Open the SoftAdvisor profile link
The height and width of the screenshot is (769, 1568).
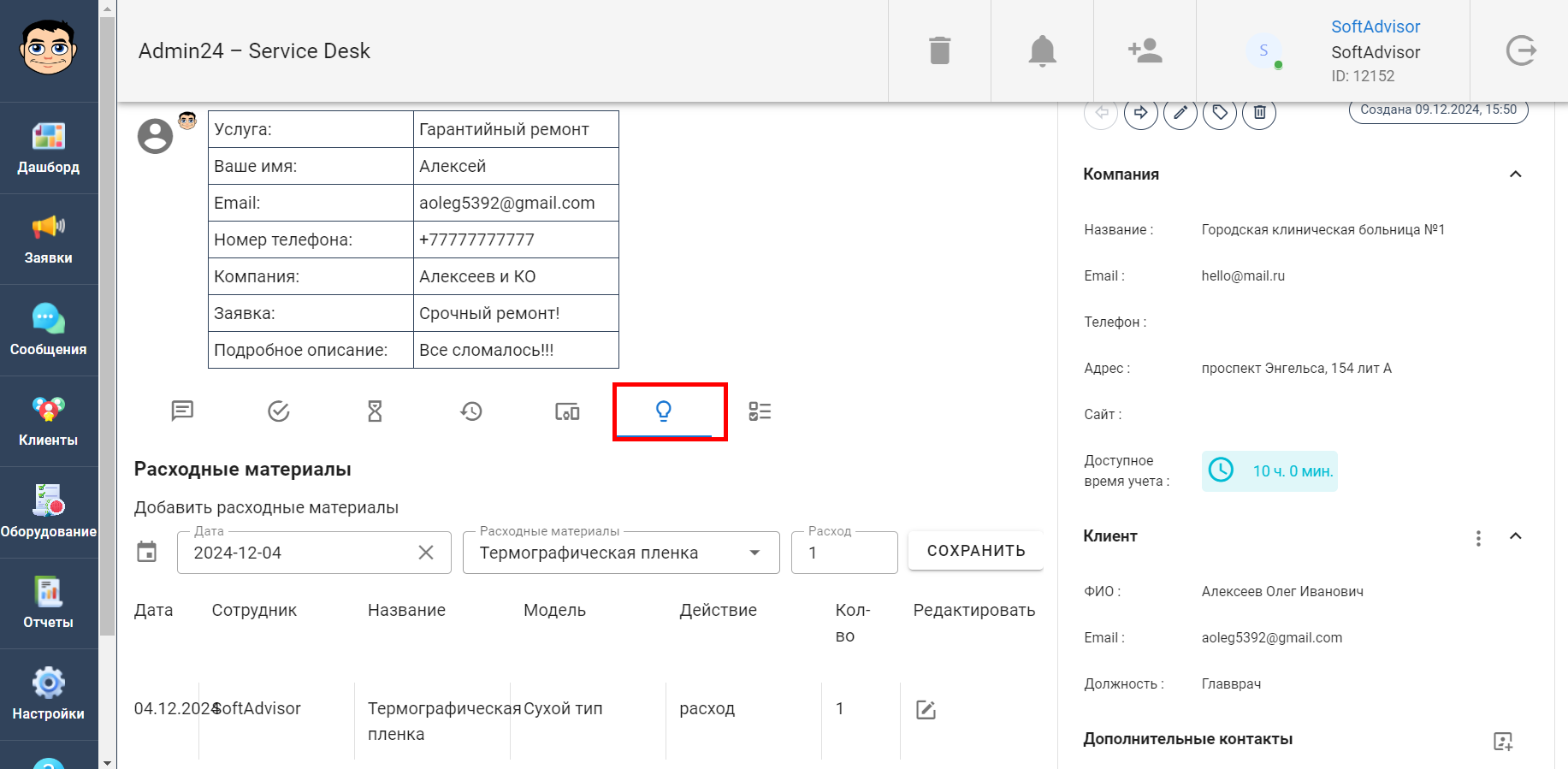click(1376, 27)
